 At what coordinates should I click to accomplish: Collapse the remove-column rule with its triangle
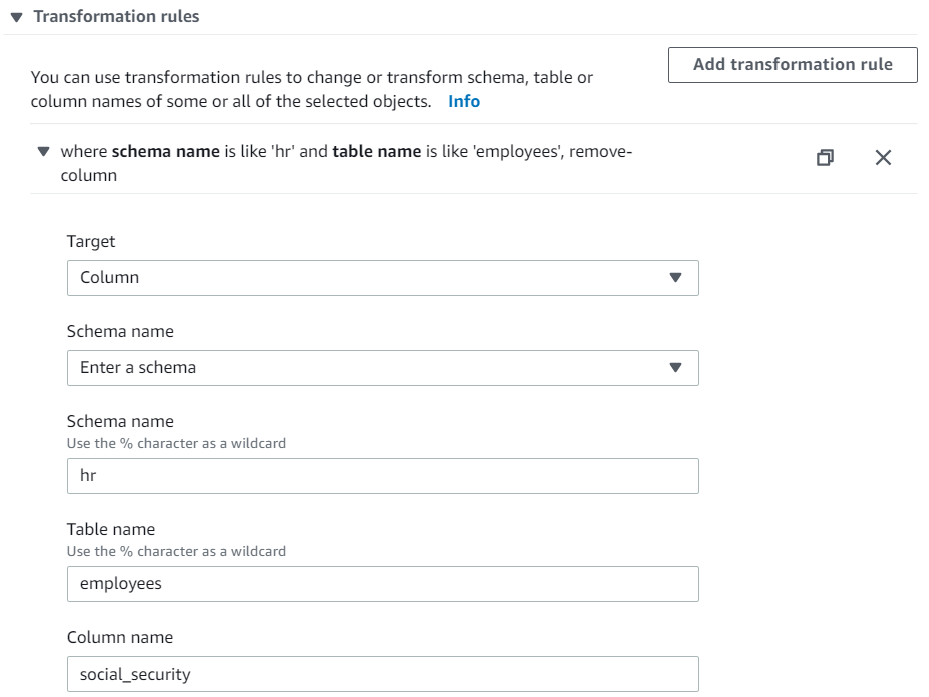tap(43, 152)
